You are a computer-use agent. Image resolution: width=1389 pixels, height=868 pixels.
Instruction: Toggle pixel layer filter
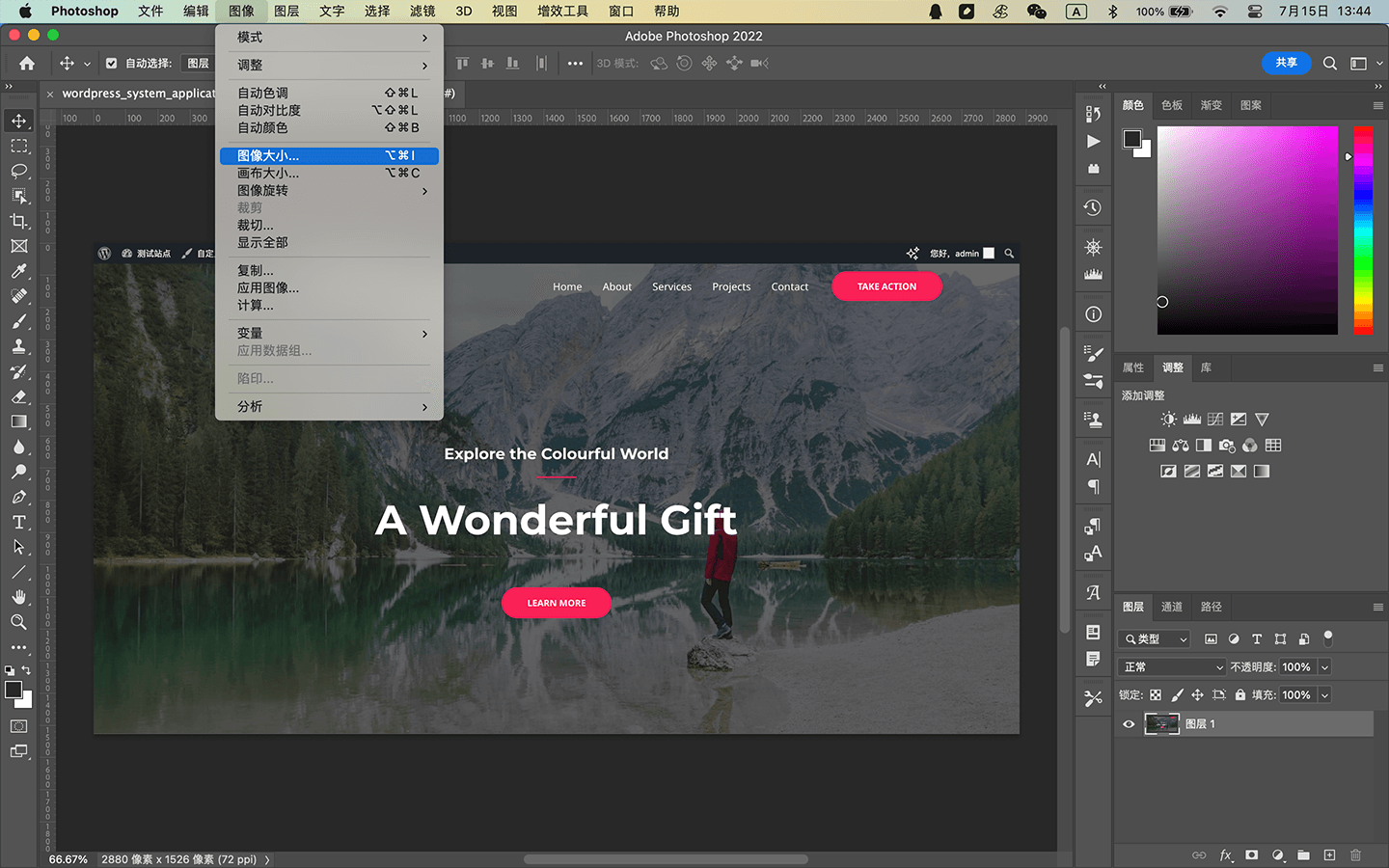point(1211,638)
